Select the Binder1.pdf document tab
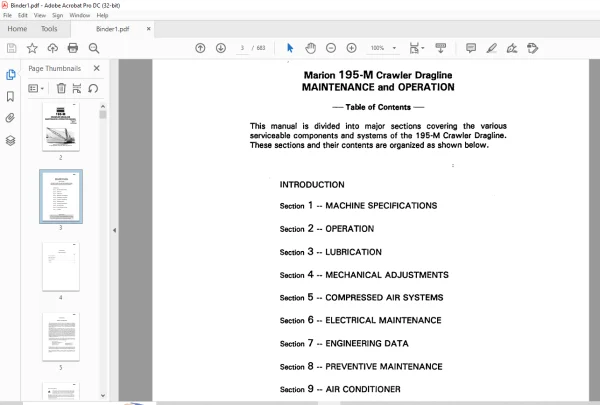Image resolution: width=600 pixels, height=405 pixels. point(112,29)
